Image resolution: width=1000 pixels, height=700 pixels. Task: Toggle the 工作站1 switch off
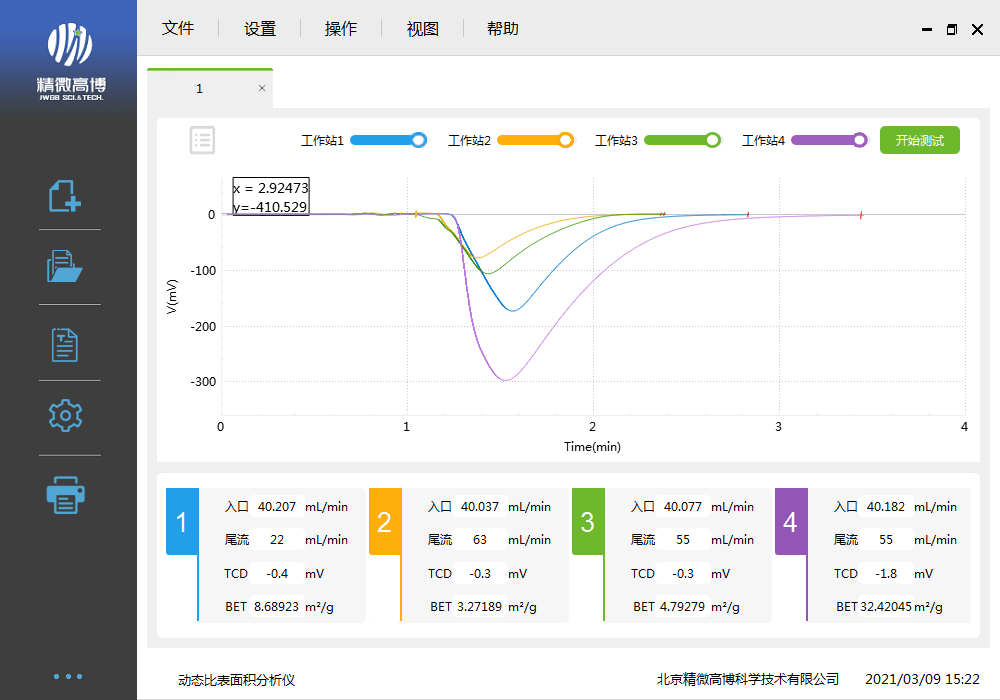389,140
